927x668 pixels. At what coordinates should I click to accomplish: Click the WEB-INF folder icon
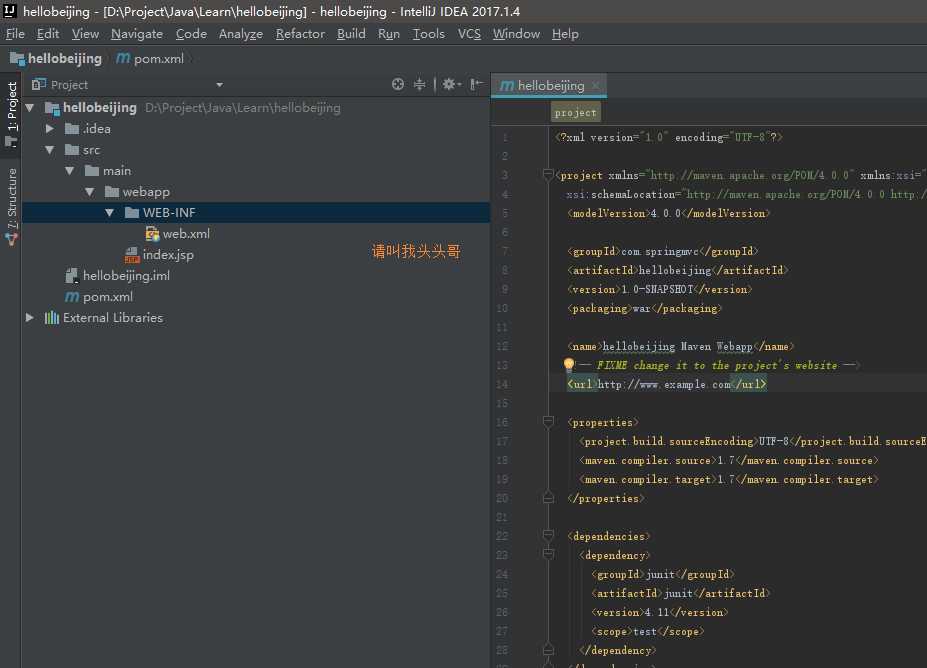click(x=132, y=213)
